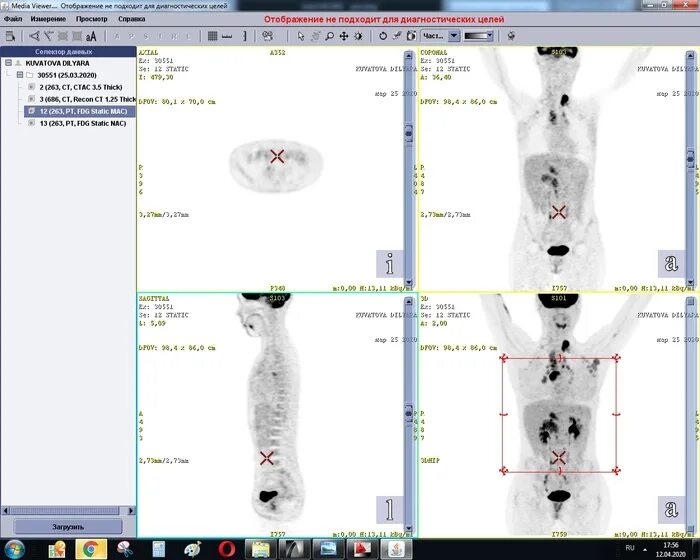The height and width of the screenshot is (560, 700).
Task: Select the arrow pointer tool
Action: click(x=301, y=36)
